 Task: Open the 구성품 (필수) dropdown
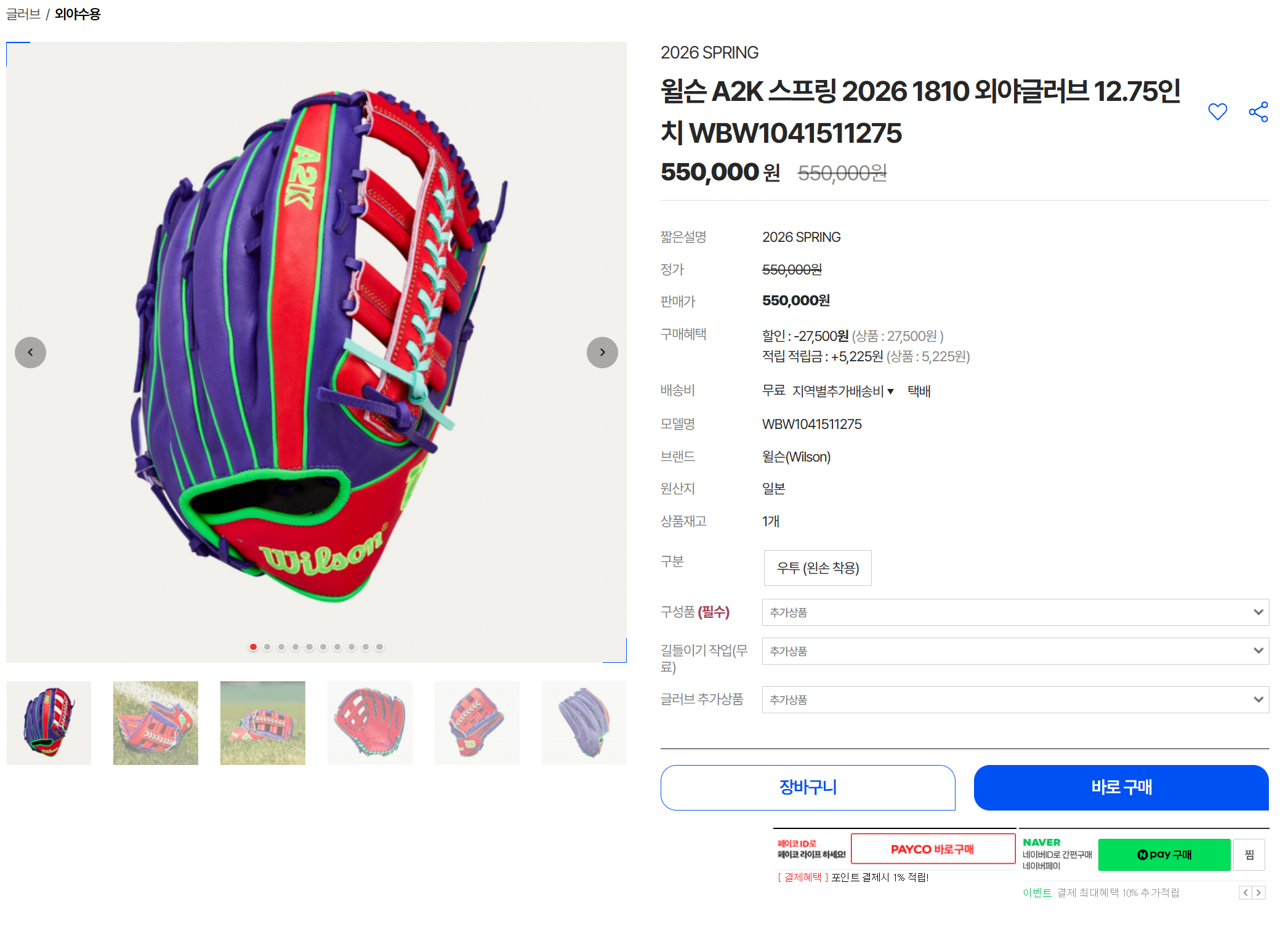(1015, 612)
